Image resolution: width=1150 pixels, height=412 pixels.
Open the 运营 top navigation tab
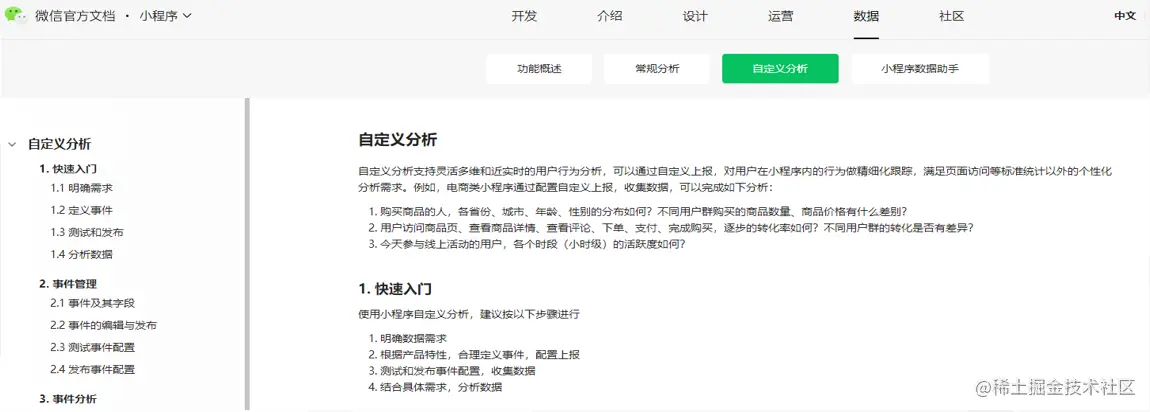(780, 16)
